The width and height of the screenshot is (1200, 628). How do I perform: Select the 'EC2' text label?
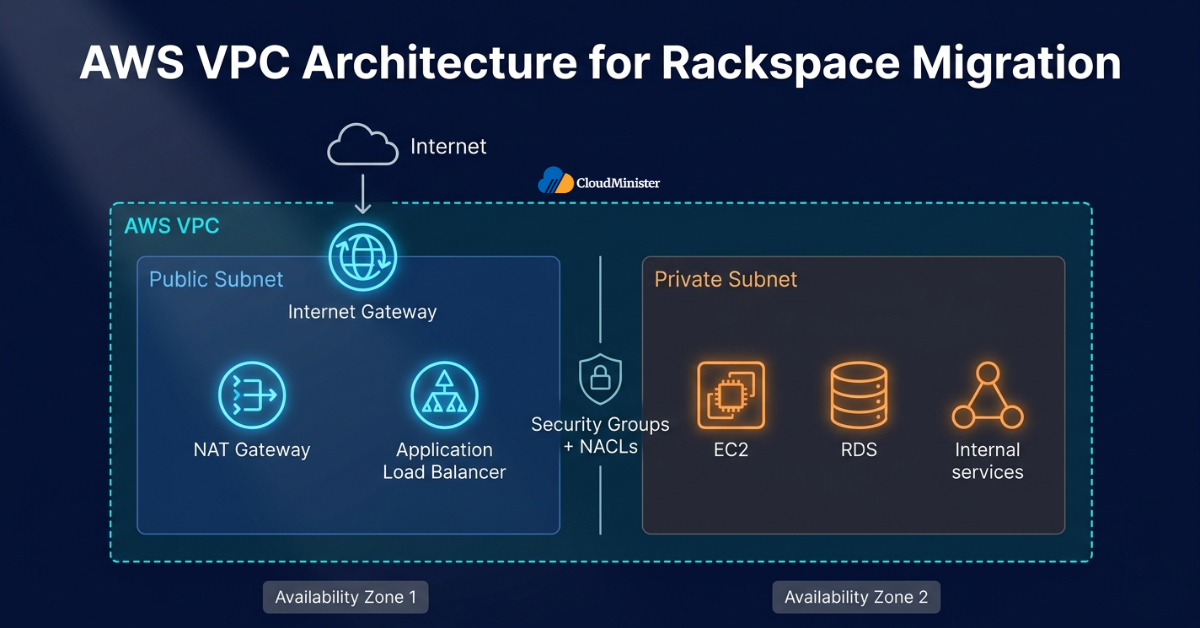tap(731, 450)
